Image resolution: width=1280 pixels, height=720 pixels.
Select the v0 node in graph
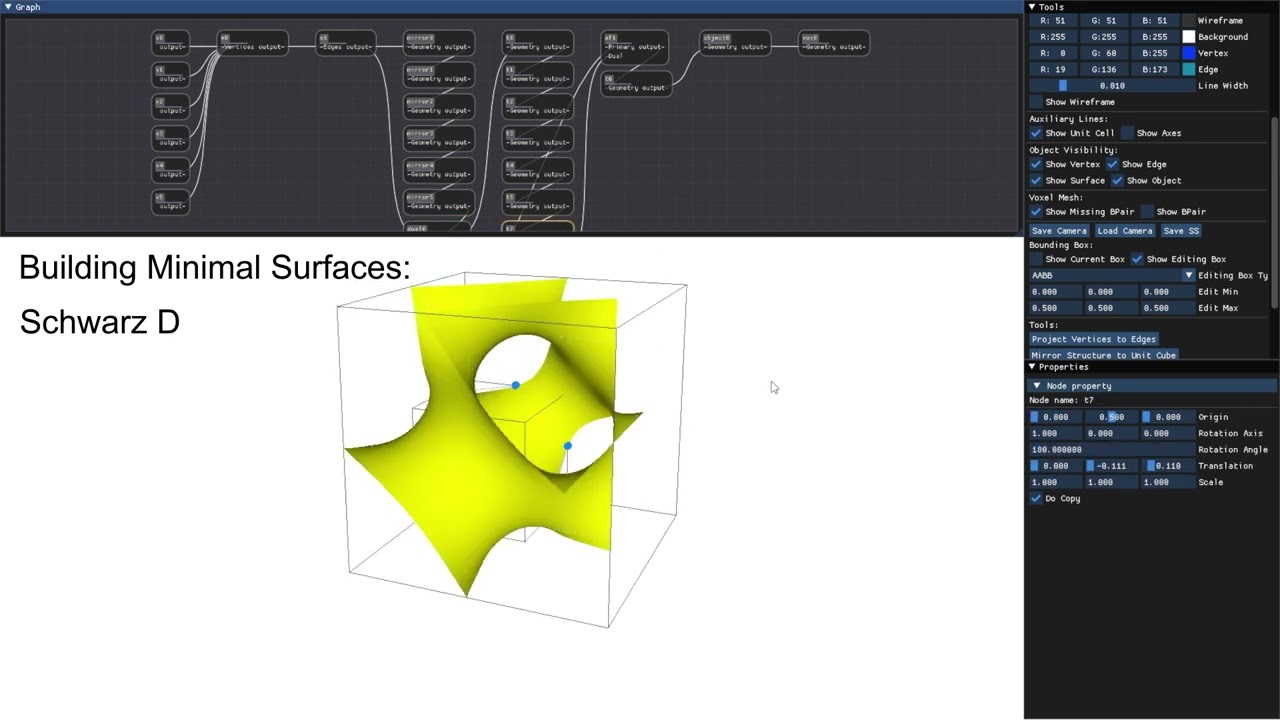[171, 43]
